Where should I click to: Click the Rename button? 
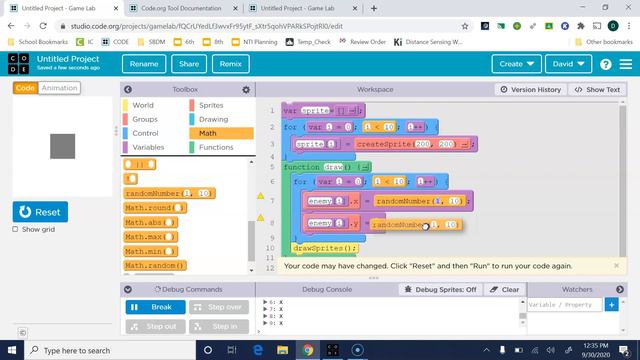(x=144, y=64)
